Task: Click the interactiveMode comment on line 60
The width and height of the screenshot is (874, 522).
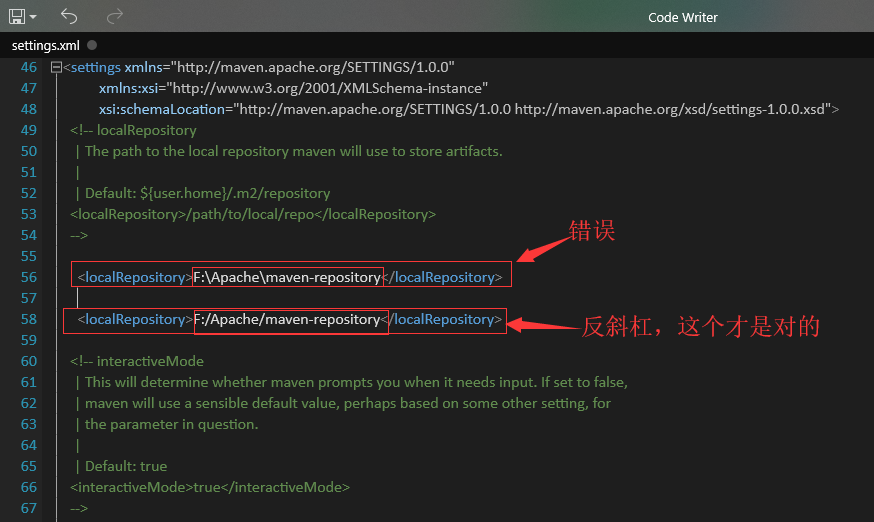Action: click(x=137, y=361)
